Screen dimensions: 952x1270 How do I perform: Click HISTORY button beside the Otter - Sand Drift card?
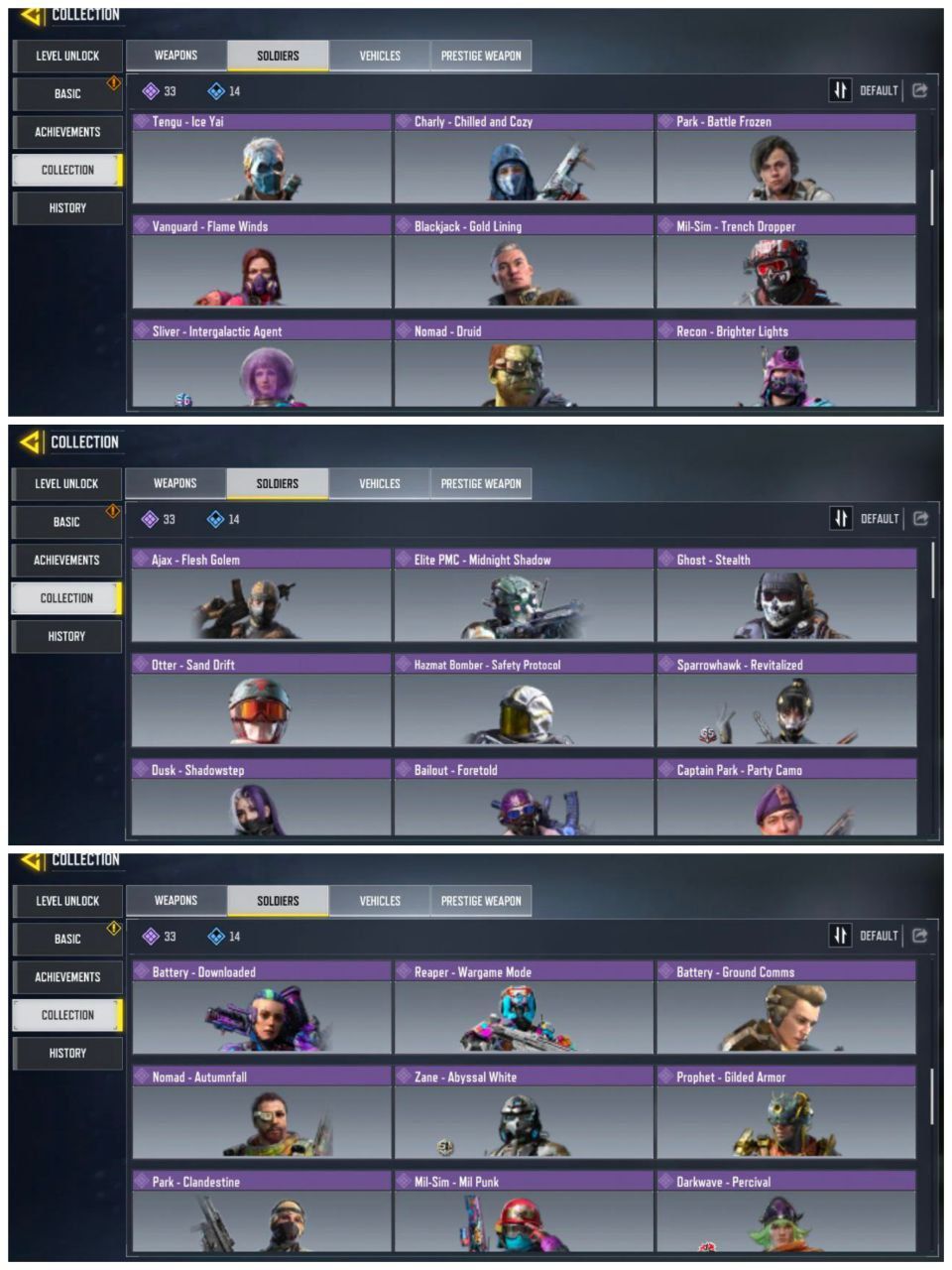[66, 636]
